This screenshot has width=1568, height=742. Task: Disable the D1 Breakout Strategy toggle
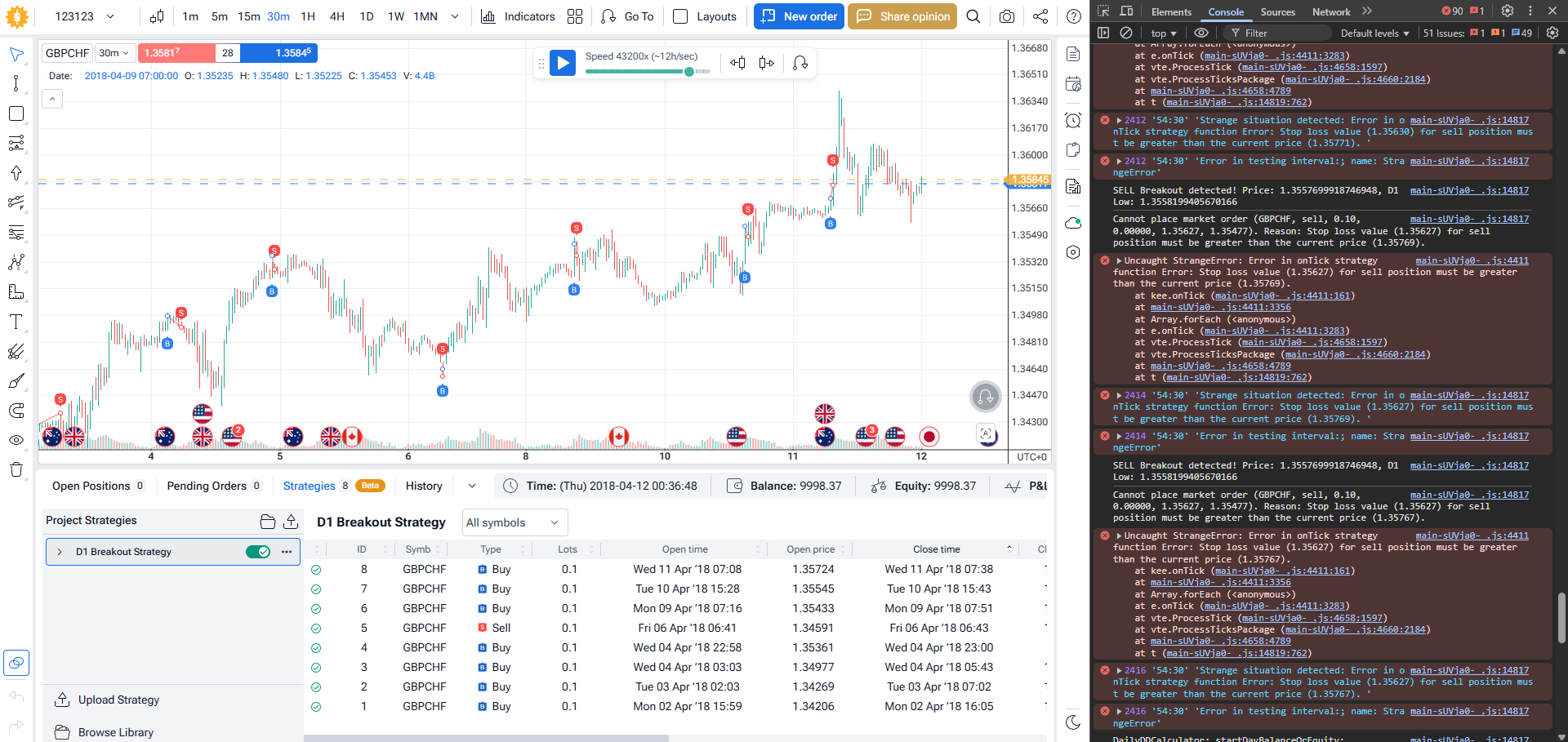coord(258,552)
